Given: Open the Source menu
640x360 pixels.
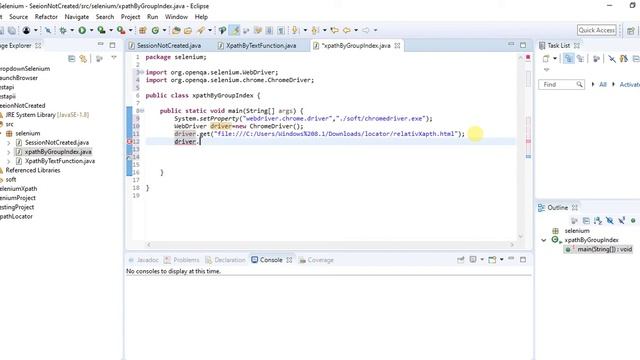Looking at the screenshot, I should click(x=18, y=17).
